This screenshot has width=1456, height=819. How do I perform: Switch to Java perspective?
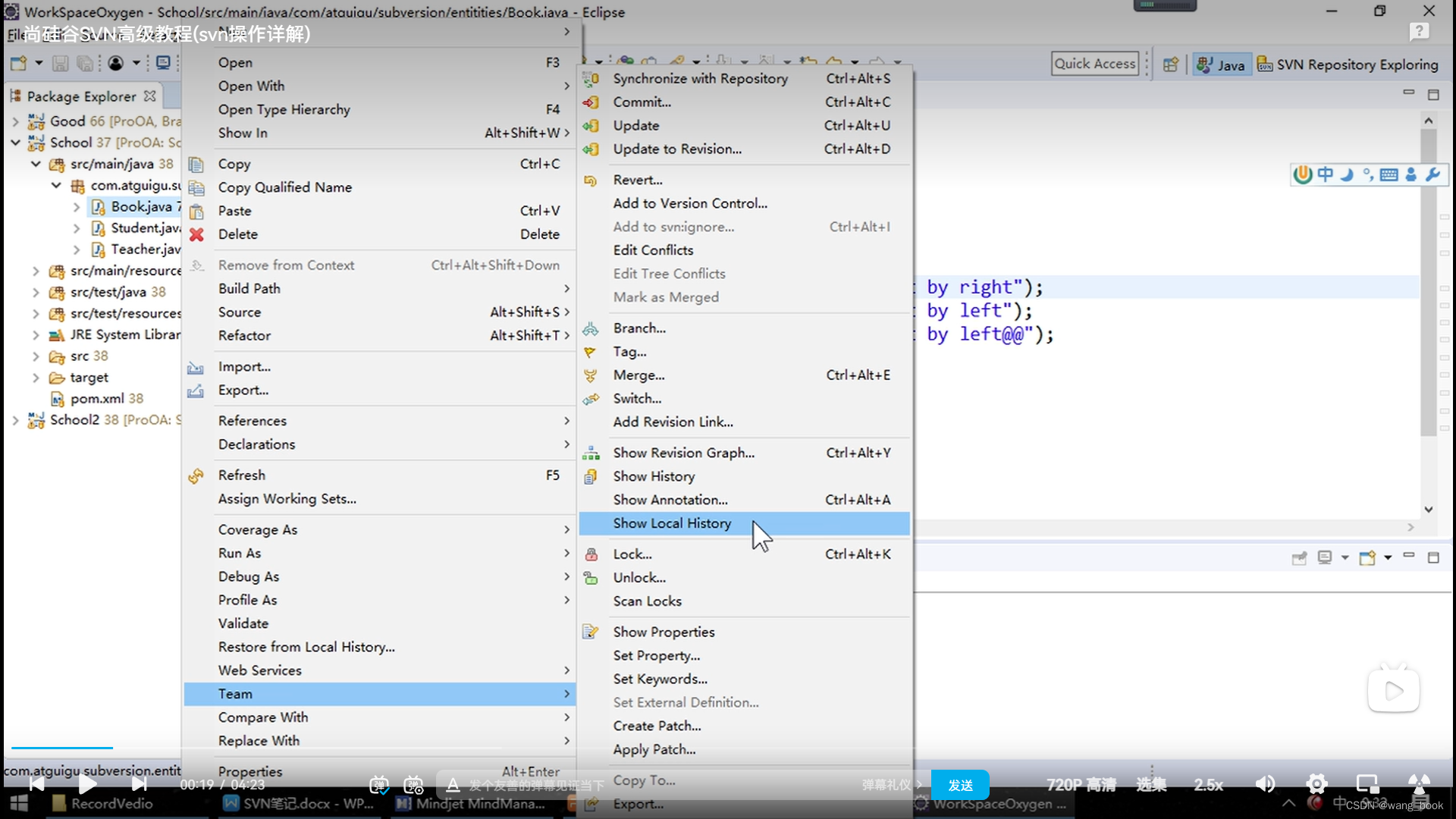pyautogui.click(x=1221, y=64)
